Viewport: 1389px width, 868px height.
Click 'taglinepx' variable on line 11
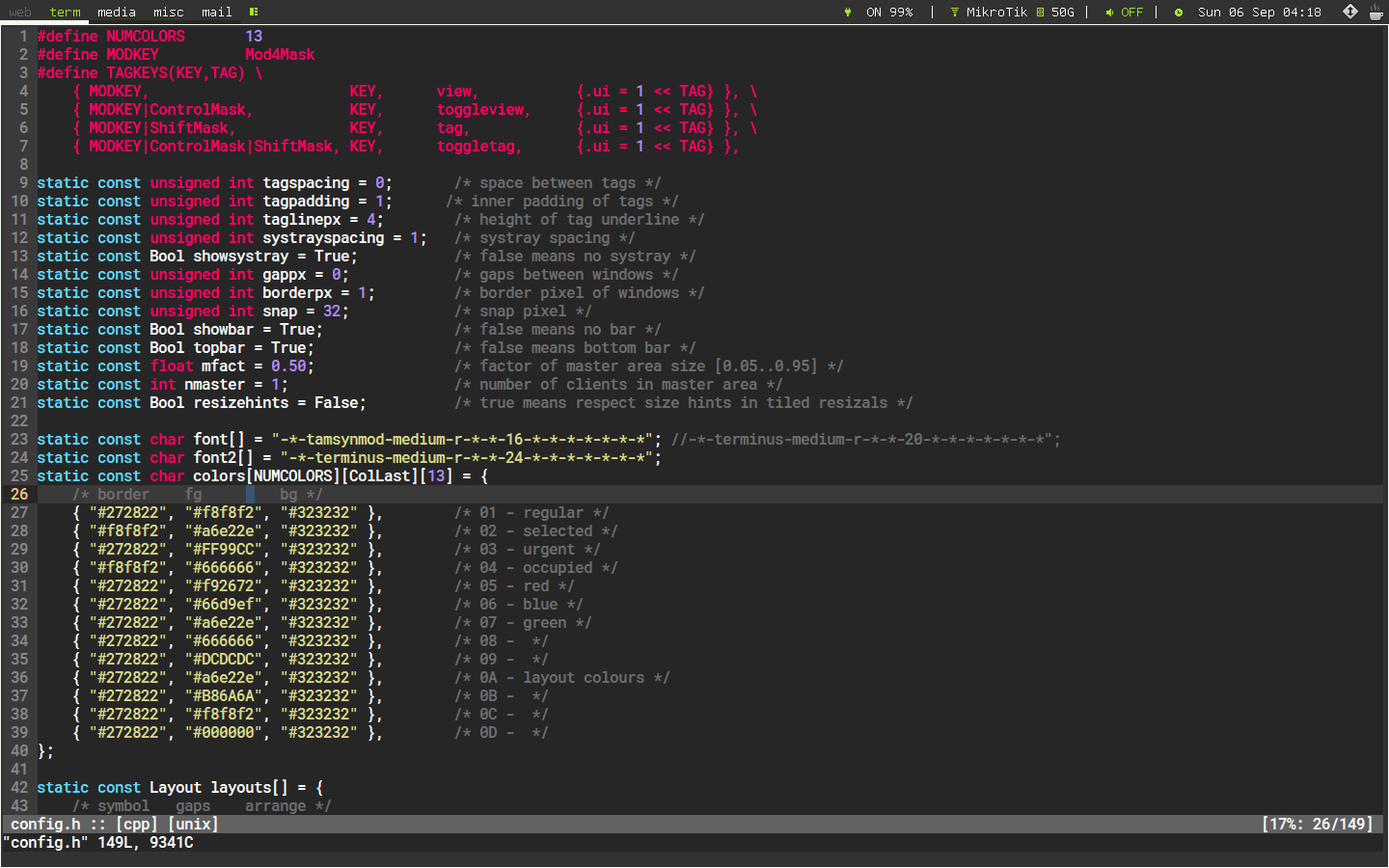(x=302, y=220)
